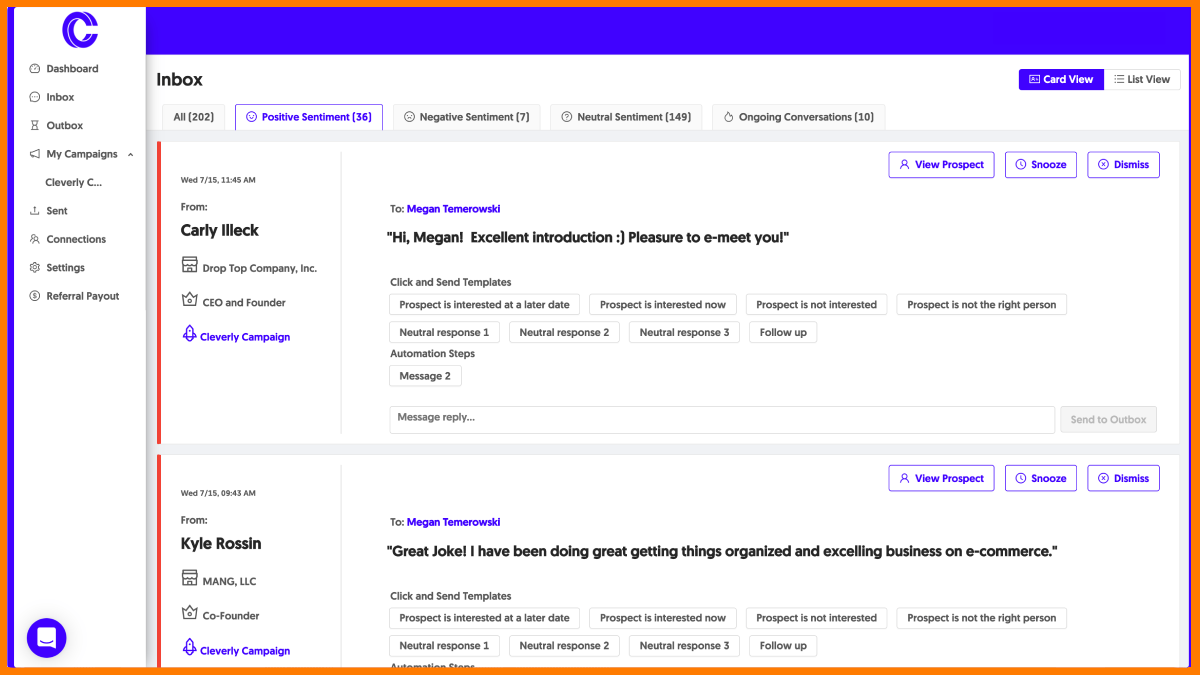Click Send to Outbox button

tap(1108, 420)
